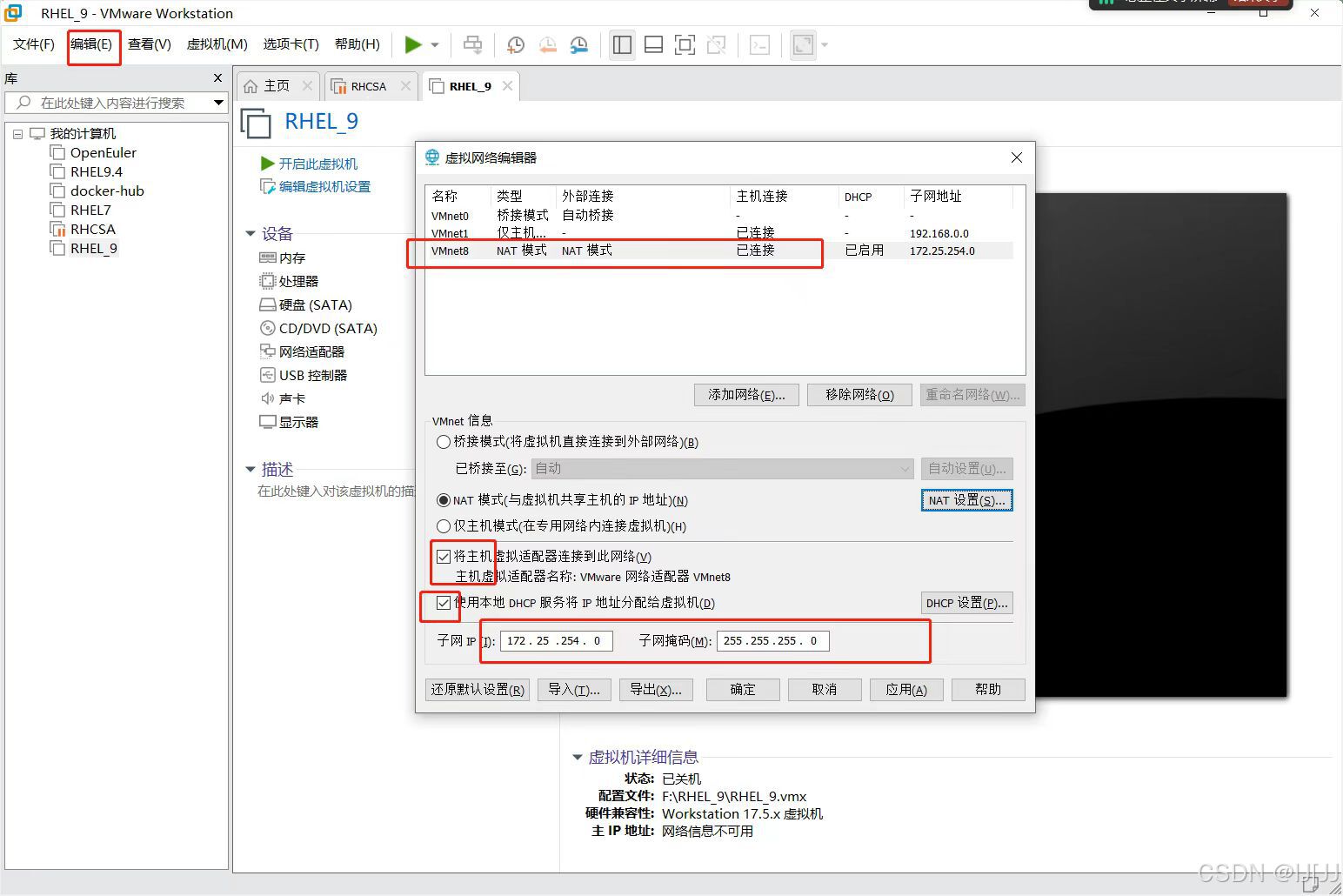Collapse the 描述 section

click(x=251, y=470)
